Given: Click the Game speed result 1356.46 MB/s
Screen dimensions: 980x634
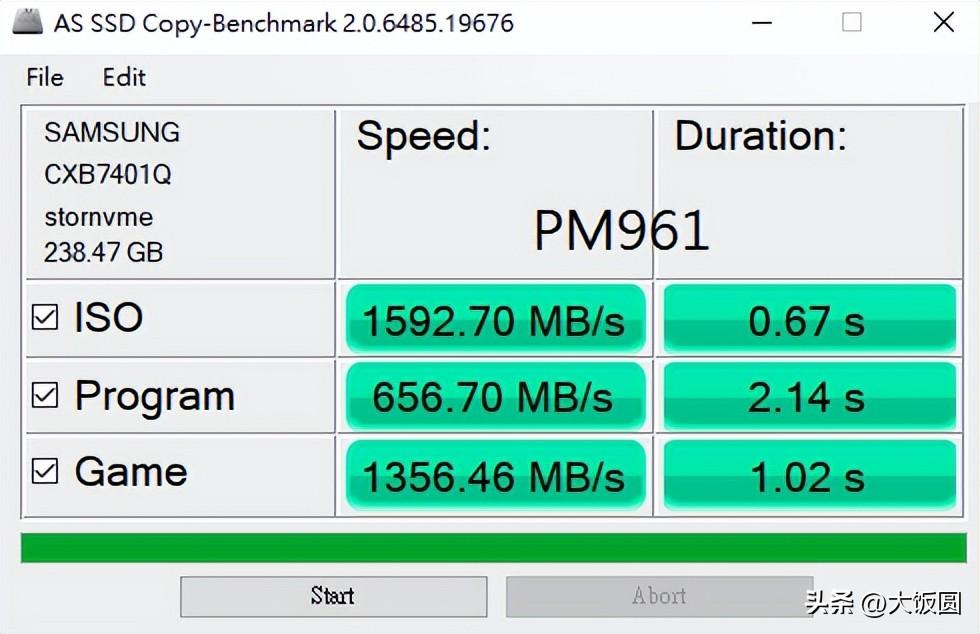Looking at the screenshot, I should (494, 475).
